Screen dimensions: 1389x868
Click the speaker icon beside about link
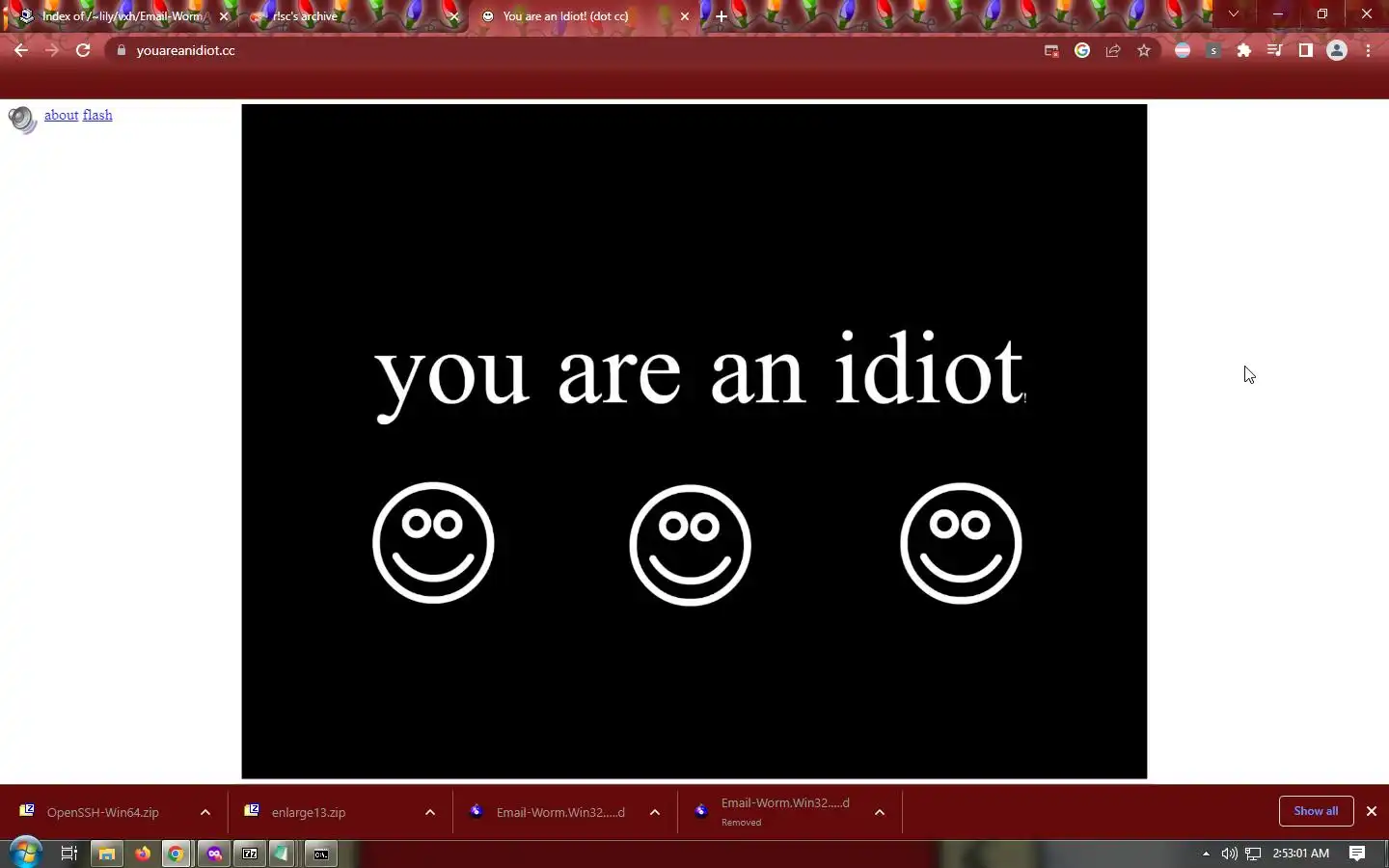(21, 120)
